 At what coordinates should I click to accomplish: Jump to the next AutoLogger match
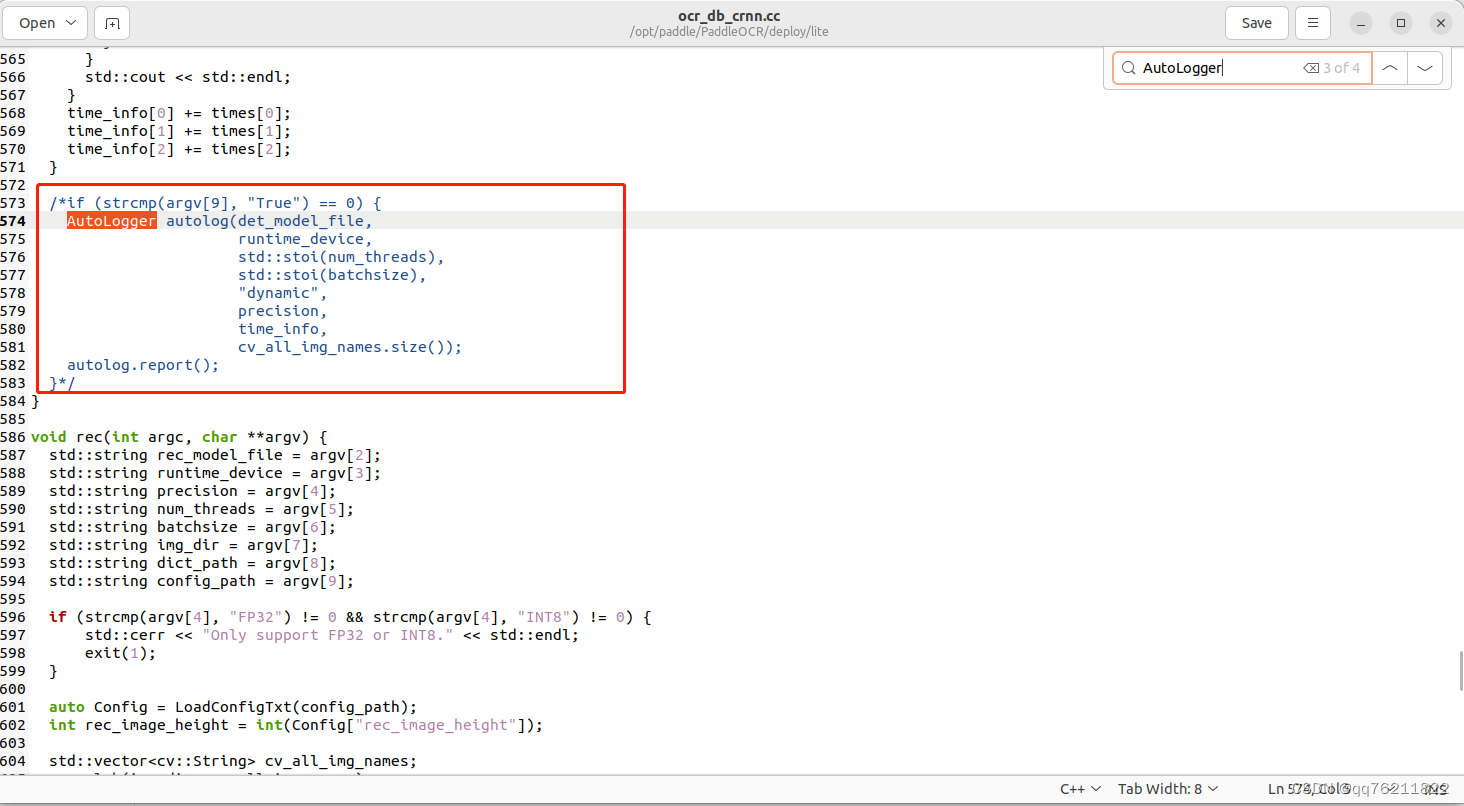click(x=1424, y=67)
